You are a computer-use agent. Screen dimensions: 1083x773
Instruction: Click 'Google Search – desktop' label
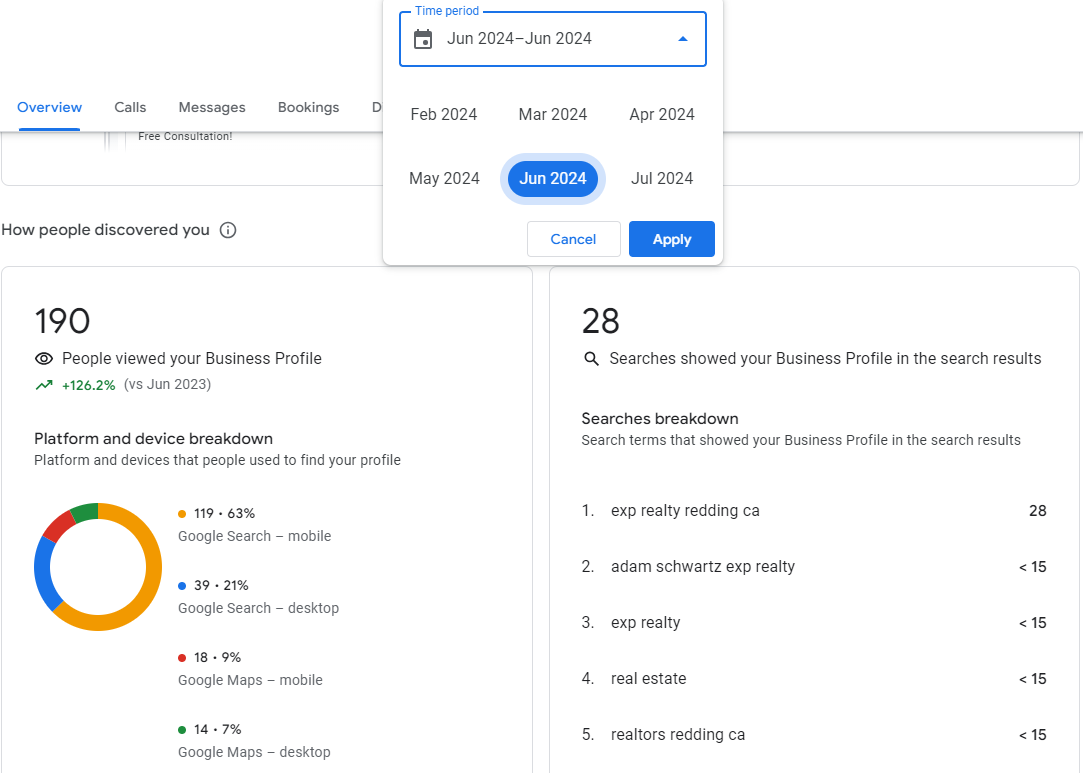[x=258, y=608]
